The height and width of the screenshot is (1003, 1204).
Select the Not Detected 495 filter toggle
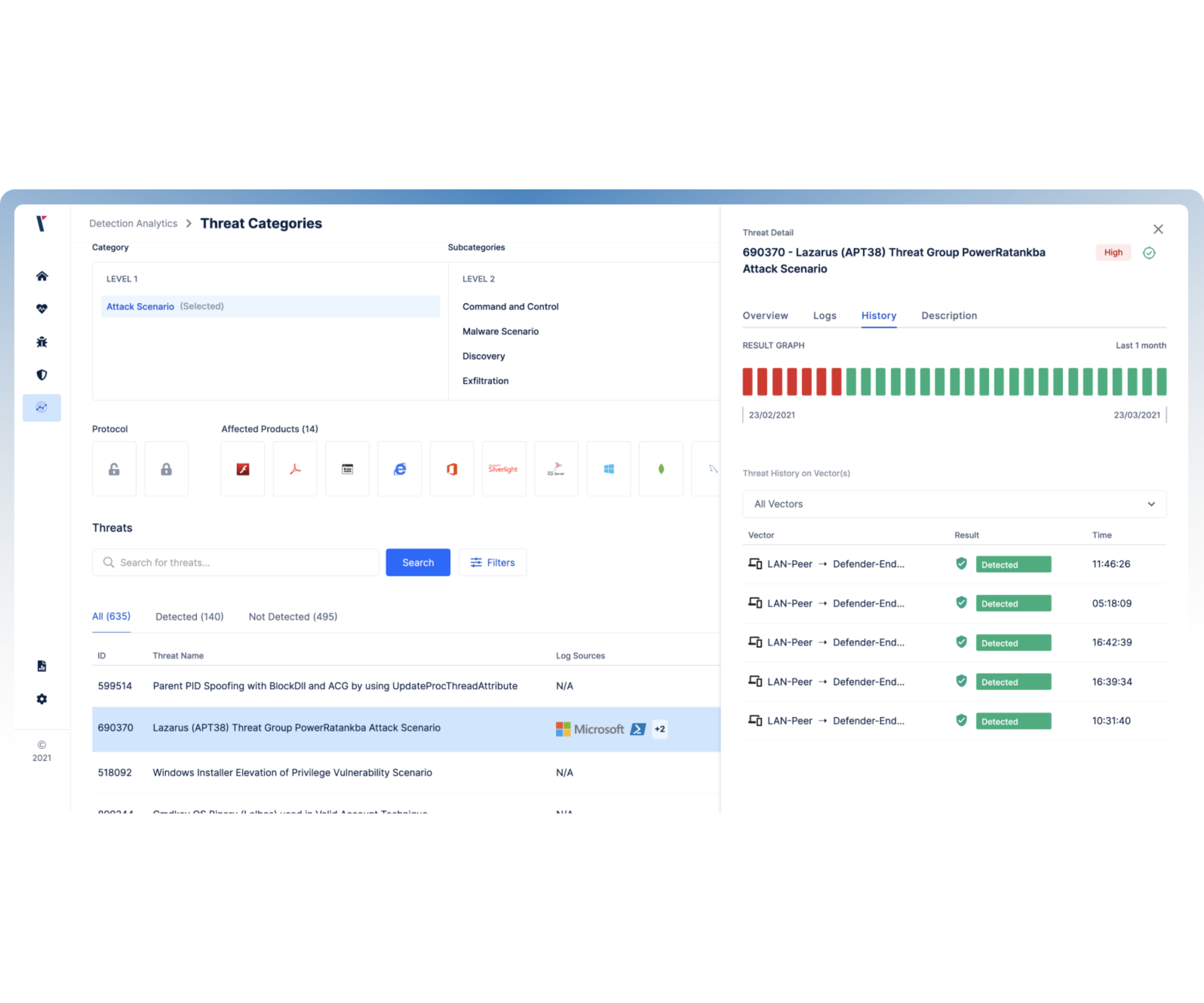pos(292,616)
